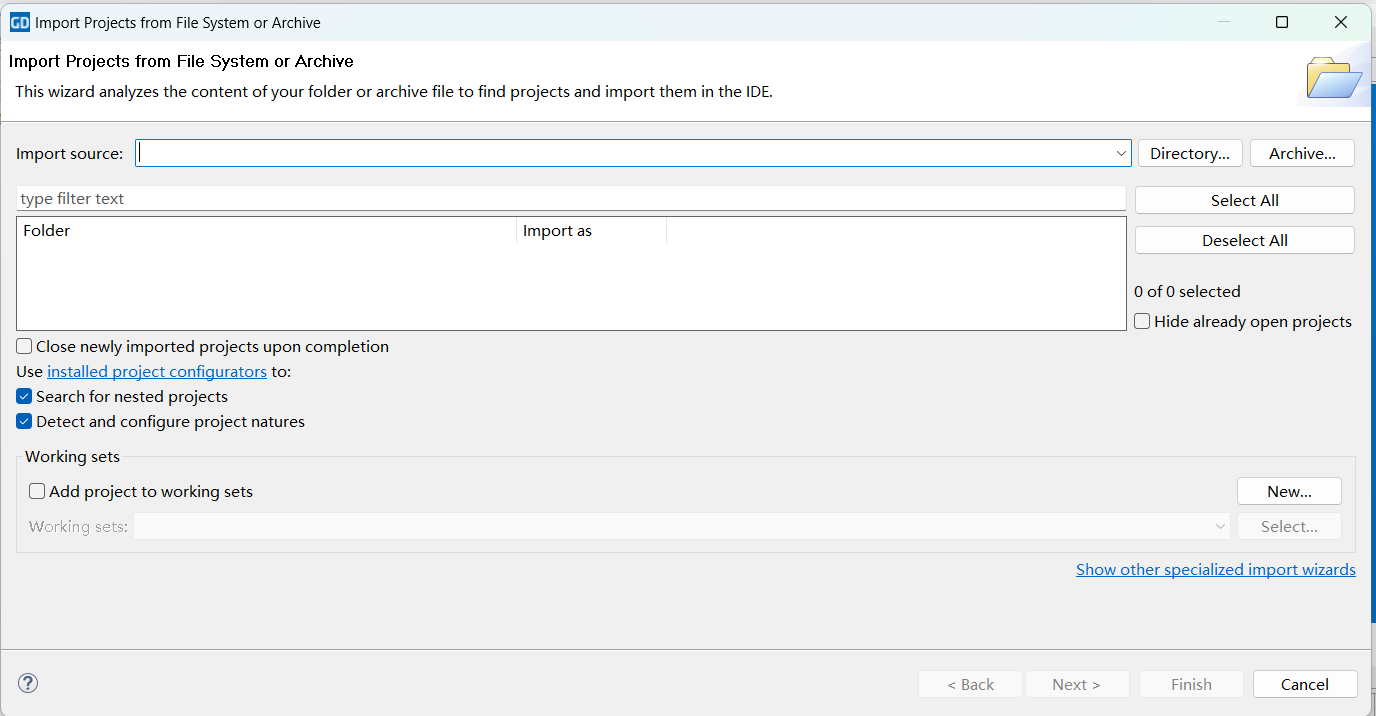Image resolution: width=1376 pixels, height=716 pixels.
Task: Close the import dialog with X
Action: (x=1341, y=22)
